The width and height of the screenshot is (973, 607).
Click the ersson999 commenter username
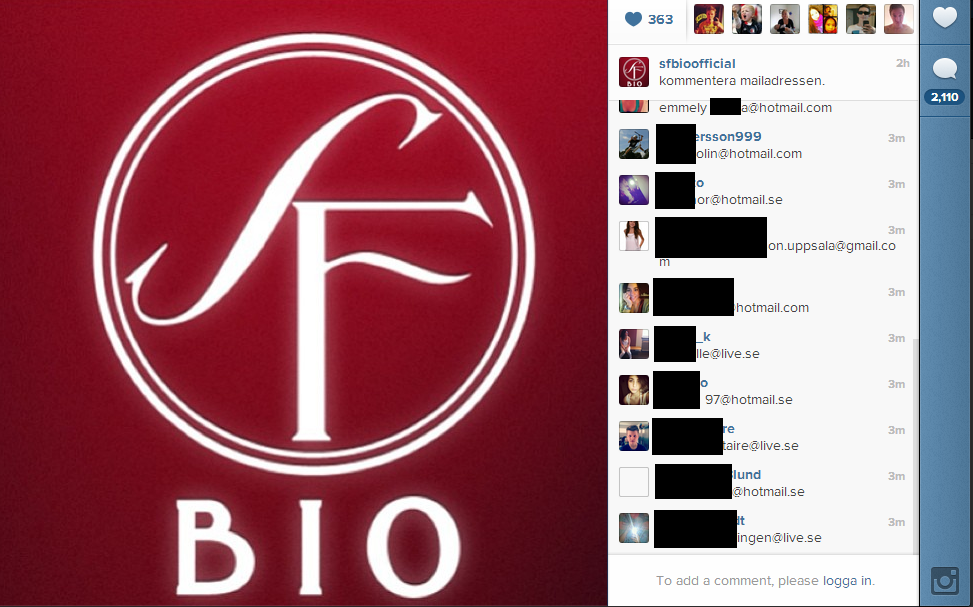tap(729, 137)
